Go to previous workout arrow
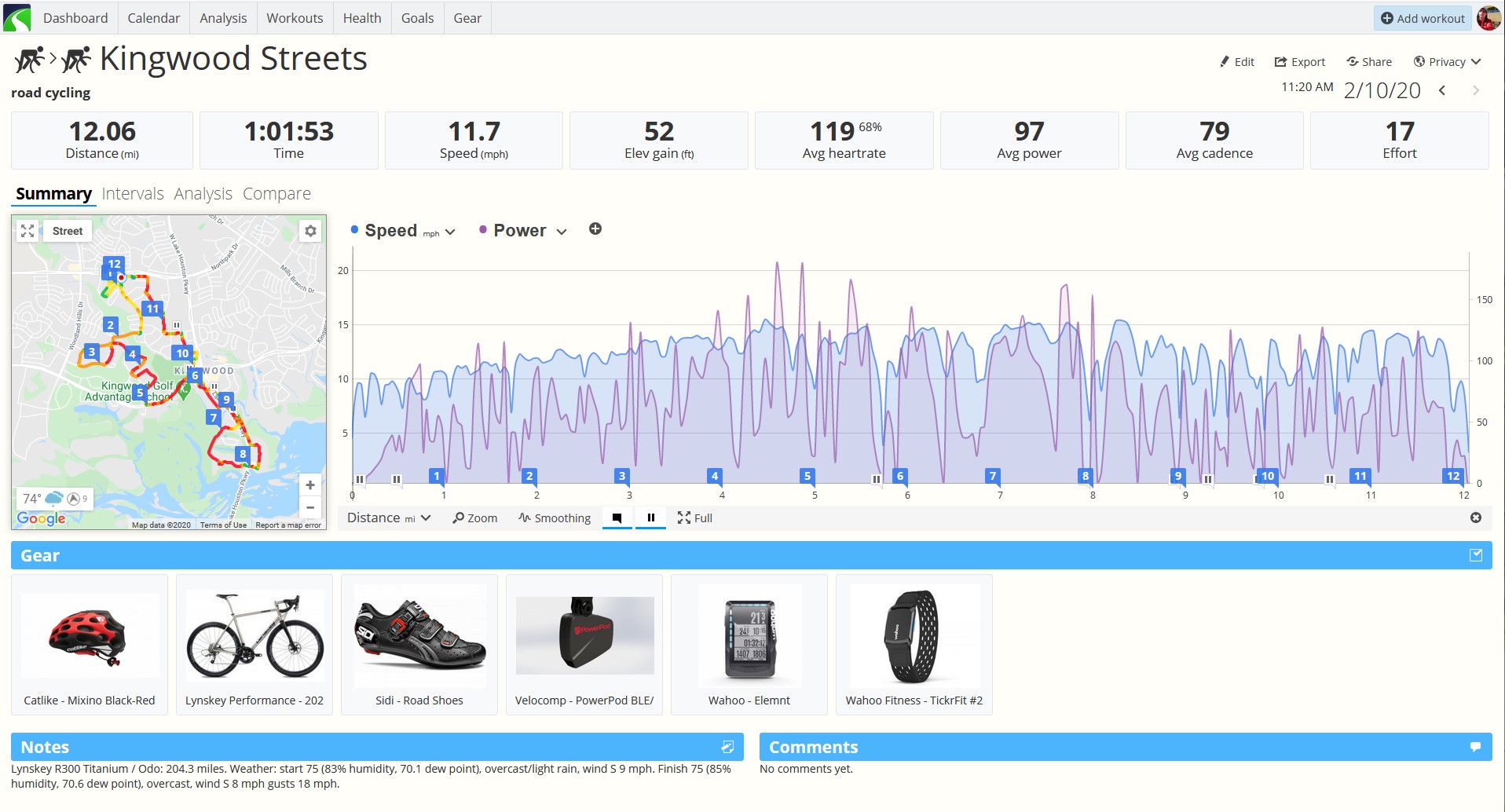This screenshot has width=1505, height=812. 1442,90
